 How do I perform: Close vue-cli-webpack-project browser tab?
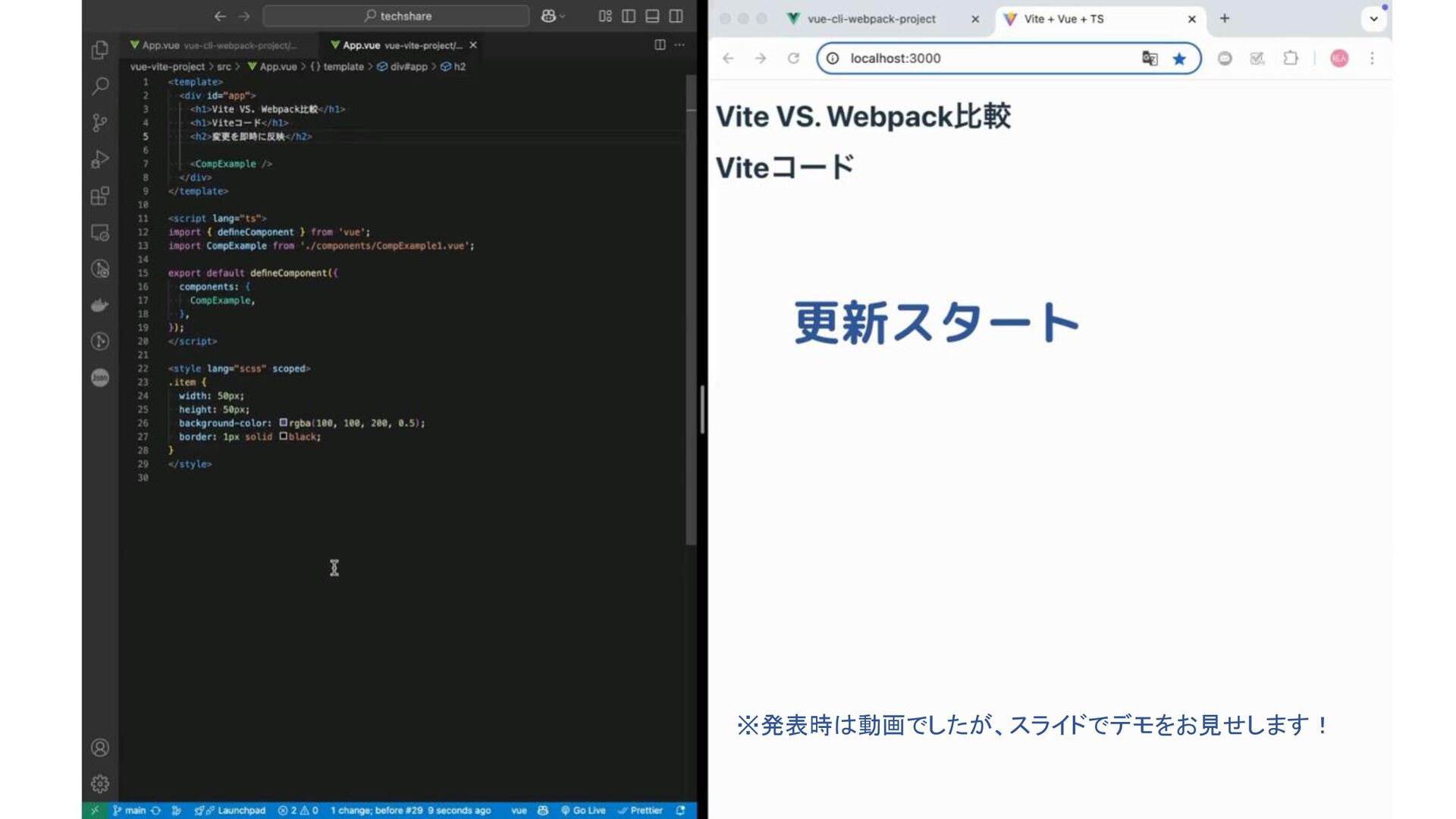click(975, 19)
